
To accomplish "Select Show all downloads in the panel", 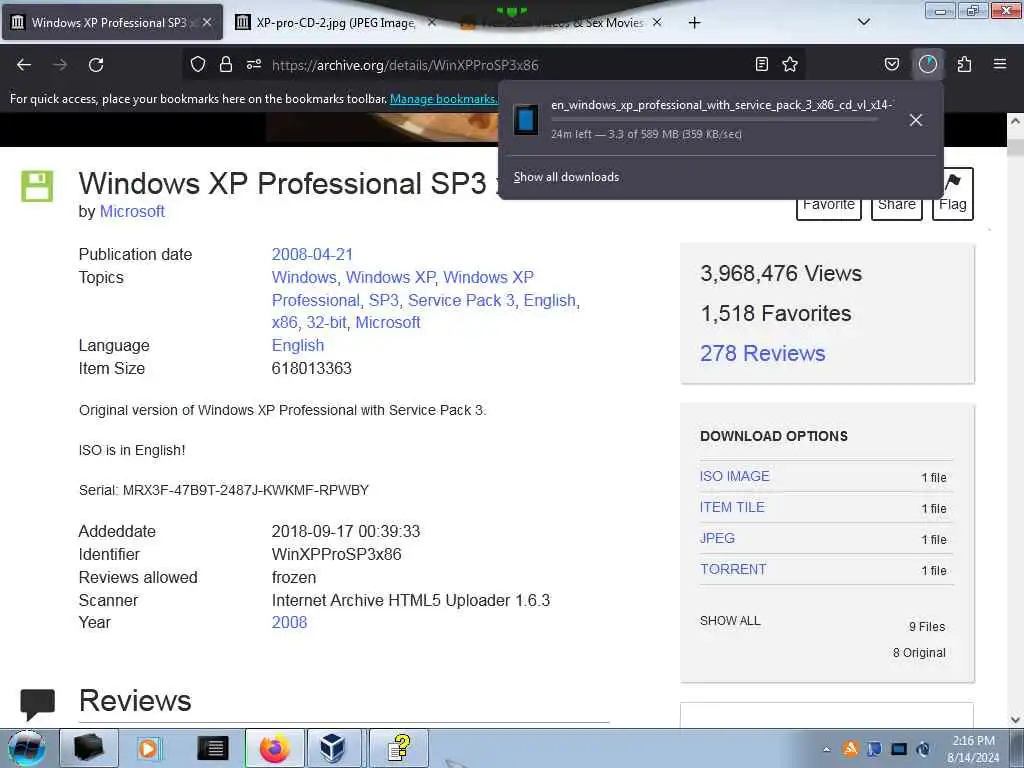I will tap(566, 177).
